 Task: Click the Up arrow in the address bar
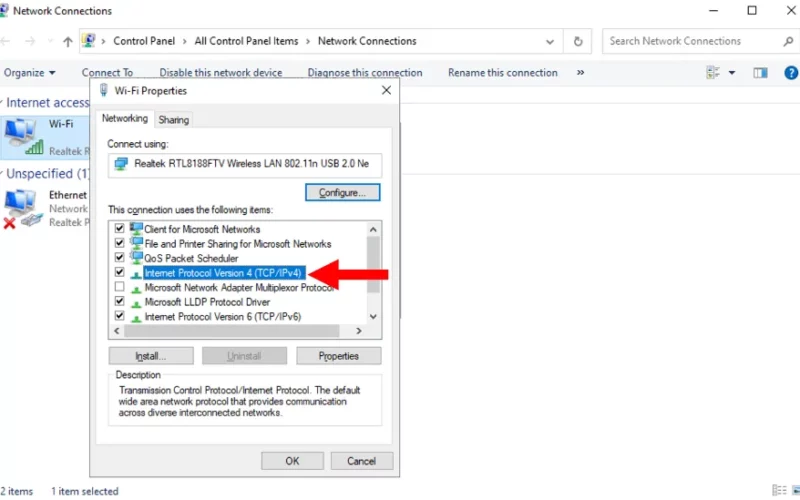[x=68, y=41]
